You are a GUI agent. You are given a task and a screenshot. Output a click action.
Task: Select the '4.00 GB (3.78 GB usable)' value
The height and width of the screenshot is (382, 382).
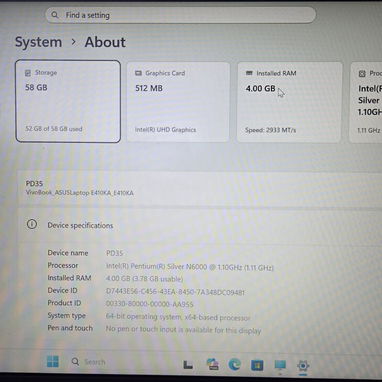tap(144, 279)
